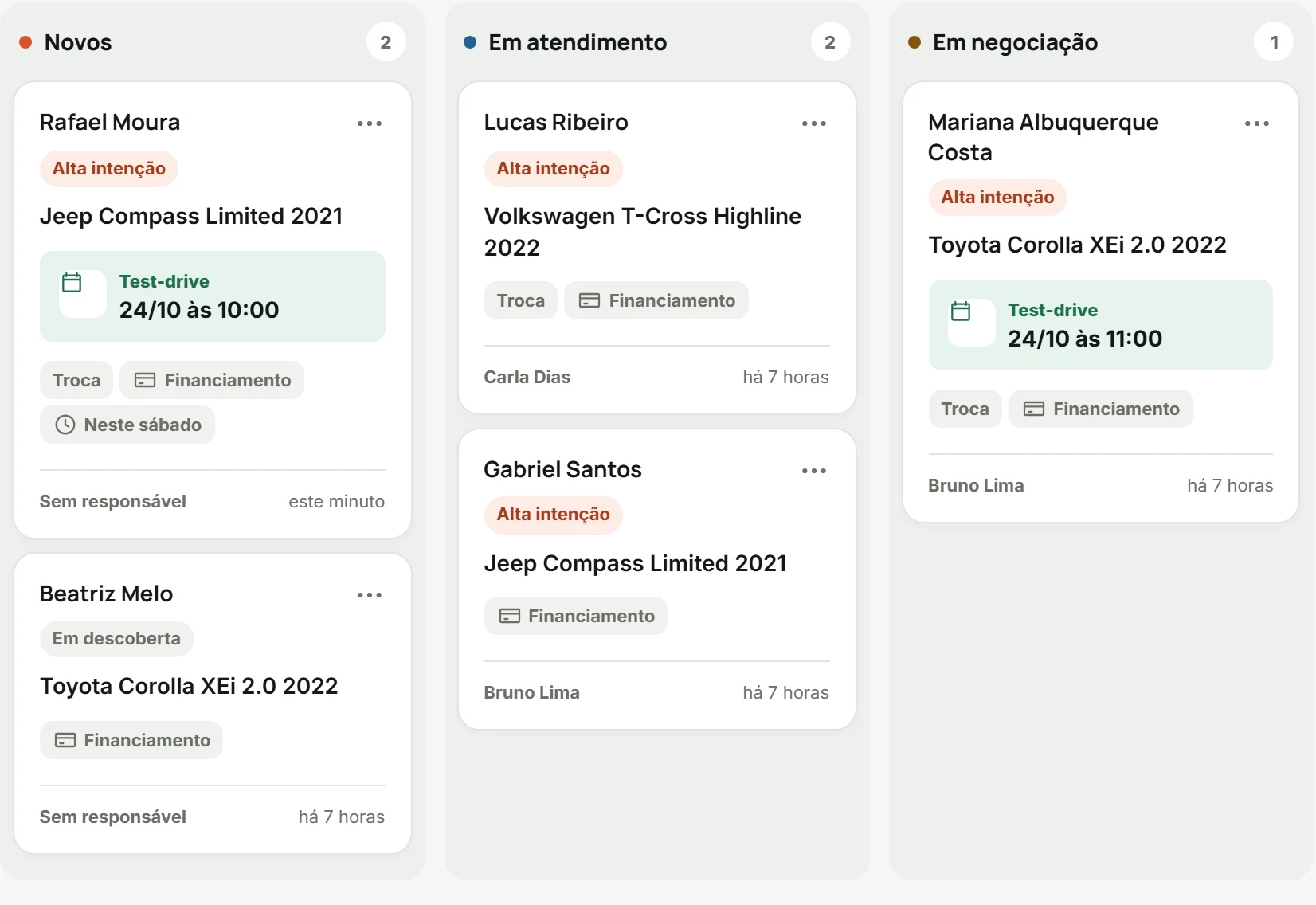Click the Novos count badge showing 2
1316x905 pixels.
386,42
